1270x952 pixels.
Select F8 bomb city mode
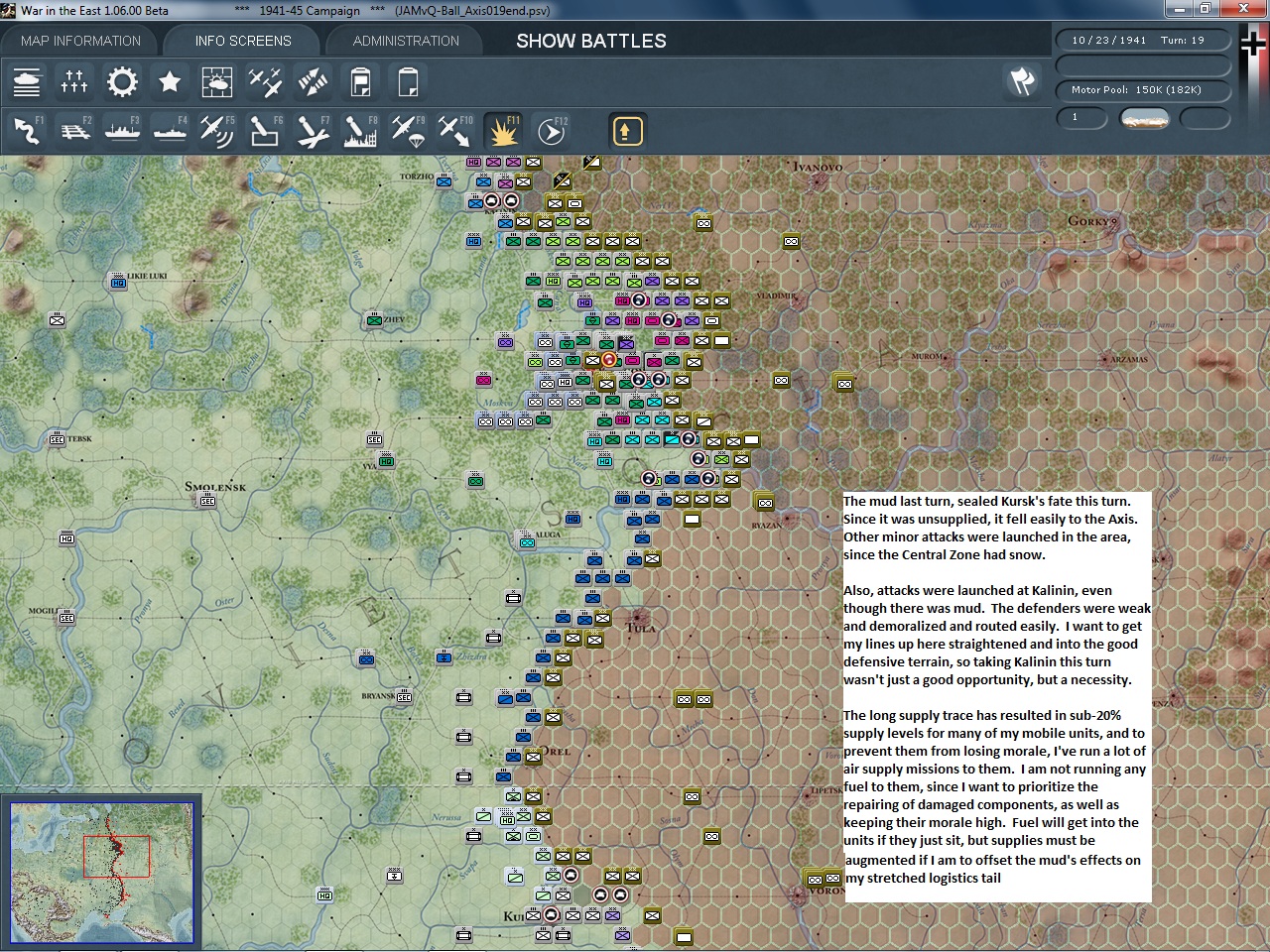(x=360, y=130)
